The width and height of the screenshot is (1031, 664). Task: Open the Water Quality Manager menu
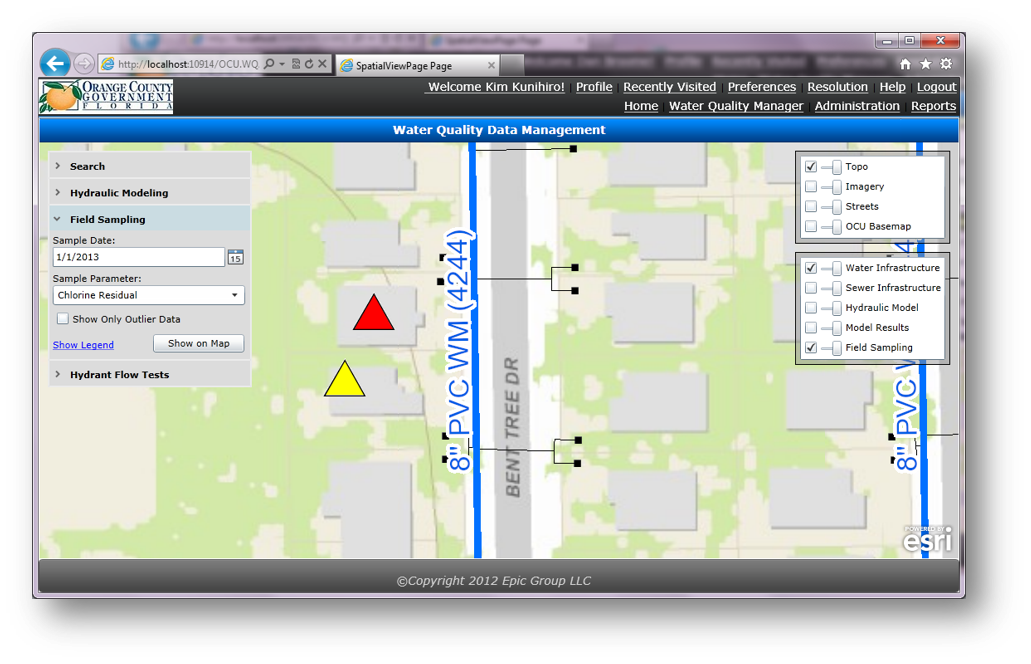pyautogui.click(x=735, y=106)
